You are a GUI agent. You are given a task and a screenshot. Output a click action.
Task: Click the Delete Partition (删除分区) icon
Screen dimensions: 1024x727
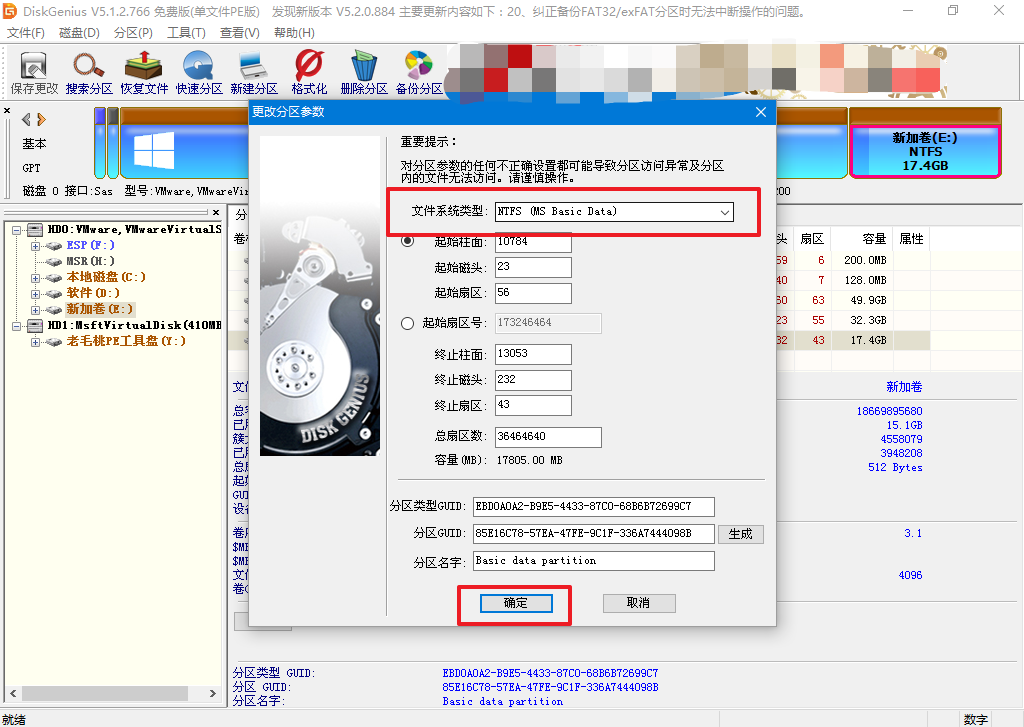[x=364, y=73]
